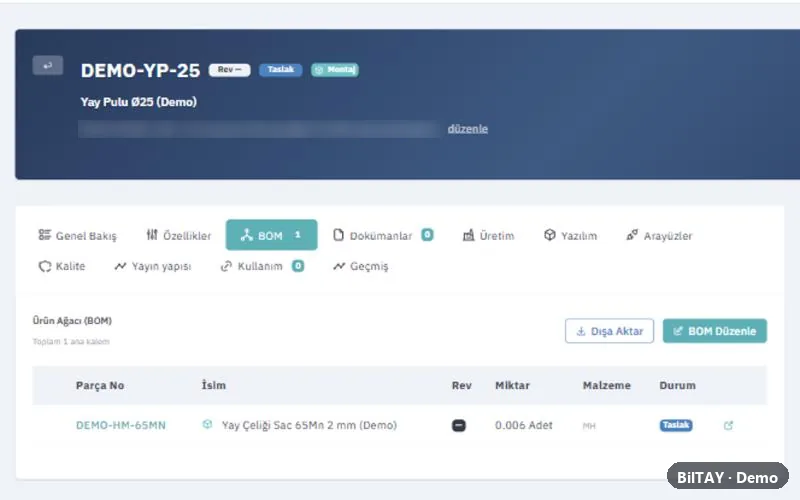This screenshot has height=500, width=800.
Task: Select the BOM tab
Action: tap(271, 235)
